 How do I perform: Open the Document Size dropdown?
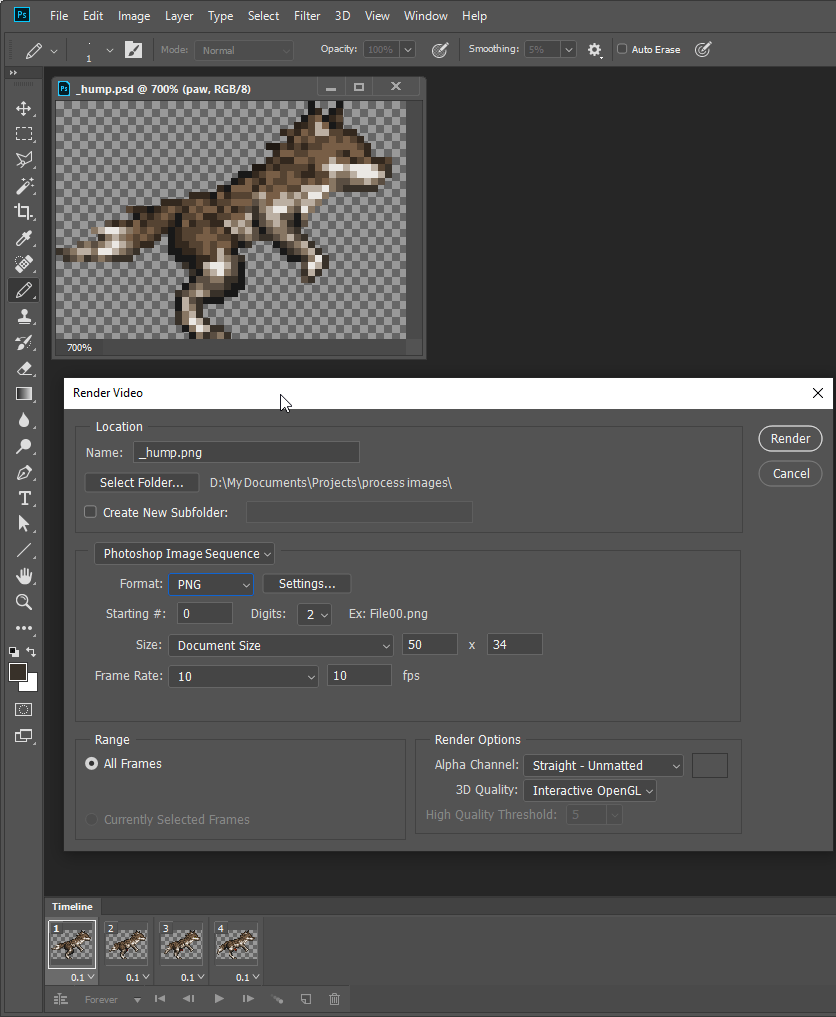(281, 646)
